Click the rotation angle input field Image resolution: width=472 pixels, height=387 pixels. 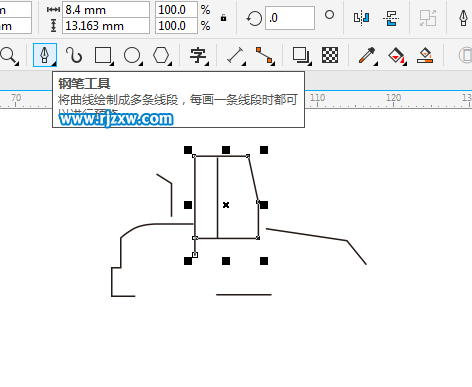(x=290, y=18)
